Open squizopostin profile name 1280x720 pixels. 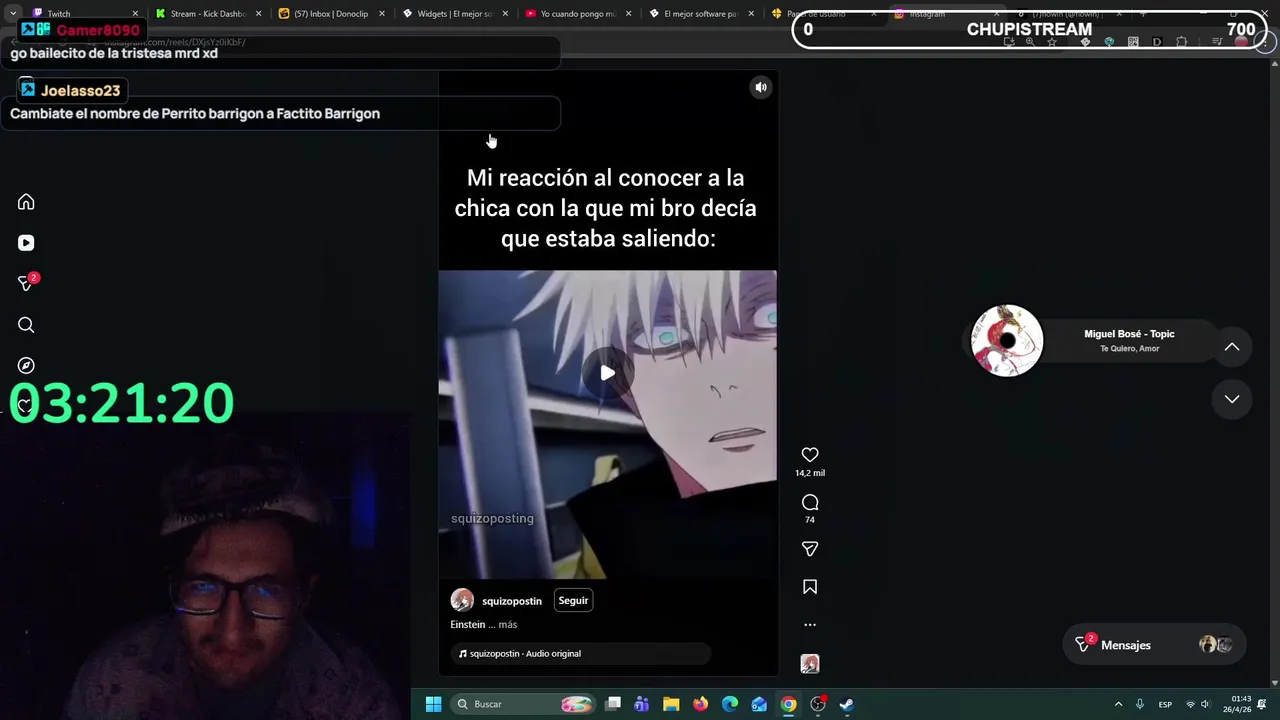(512, 601)
